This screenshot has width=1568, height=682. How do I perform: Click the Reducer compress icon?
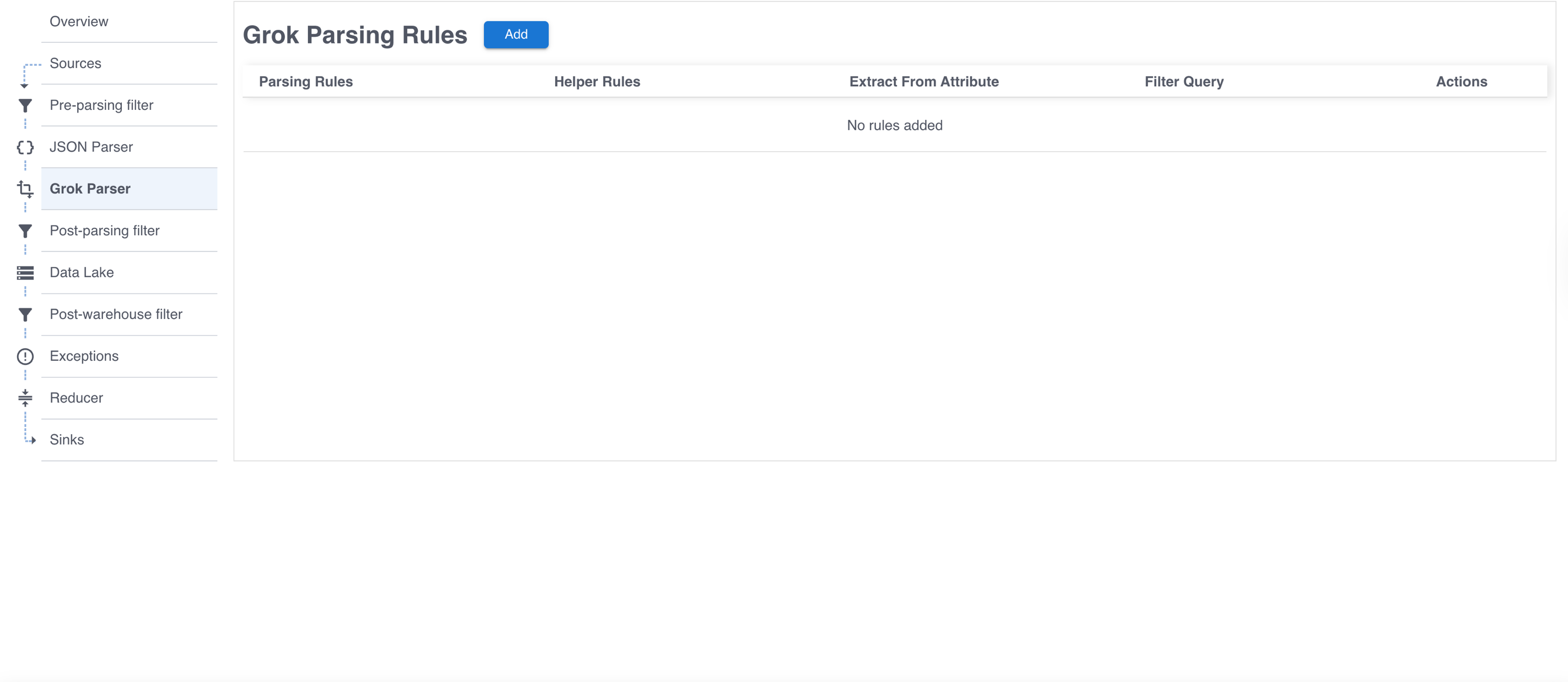coord(25,398)
